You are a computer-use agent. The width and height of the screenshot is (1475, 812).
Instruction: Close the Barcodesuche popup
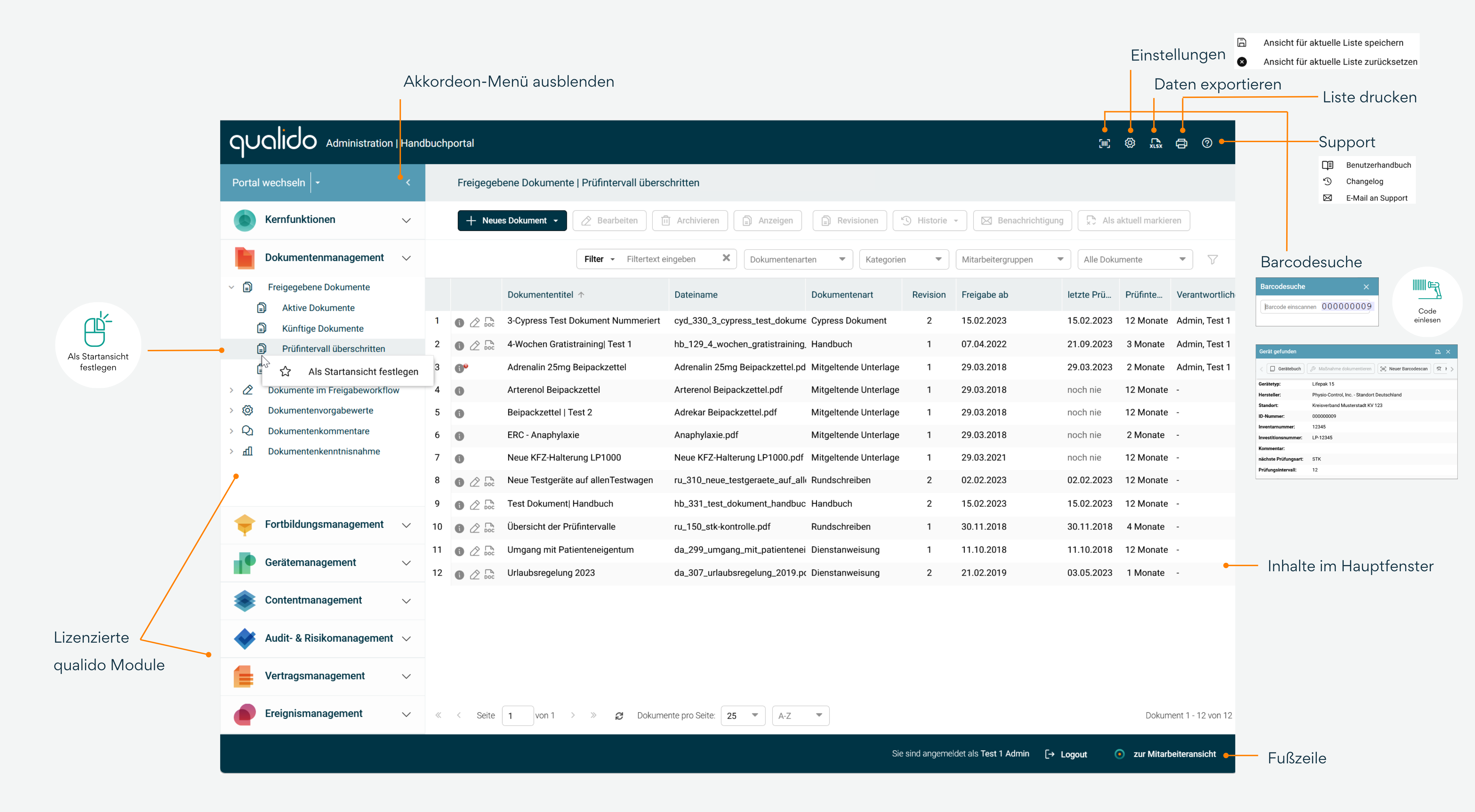(x=1366, y=287)
